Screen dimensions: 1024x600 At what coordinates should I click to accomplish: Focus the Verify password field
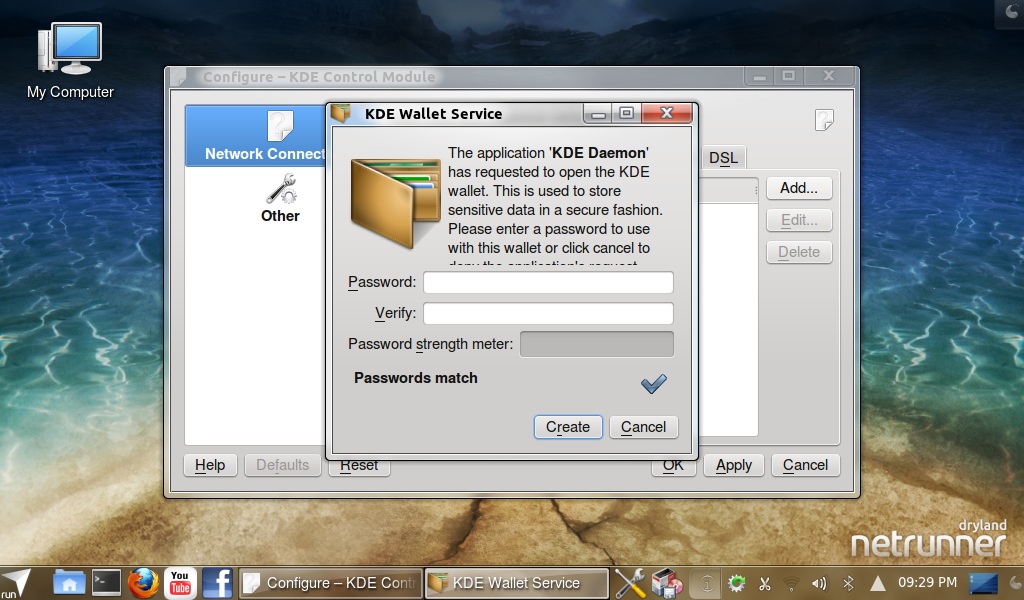548,313
